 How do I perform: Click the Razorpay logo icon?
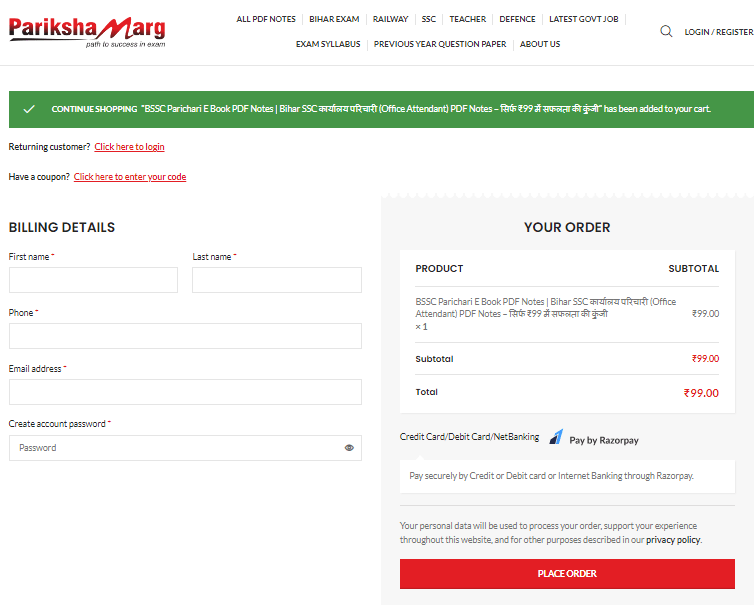pyautogui.click(x=556, y=438)
